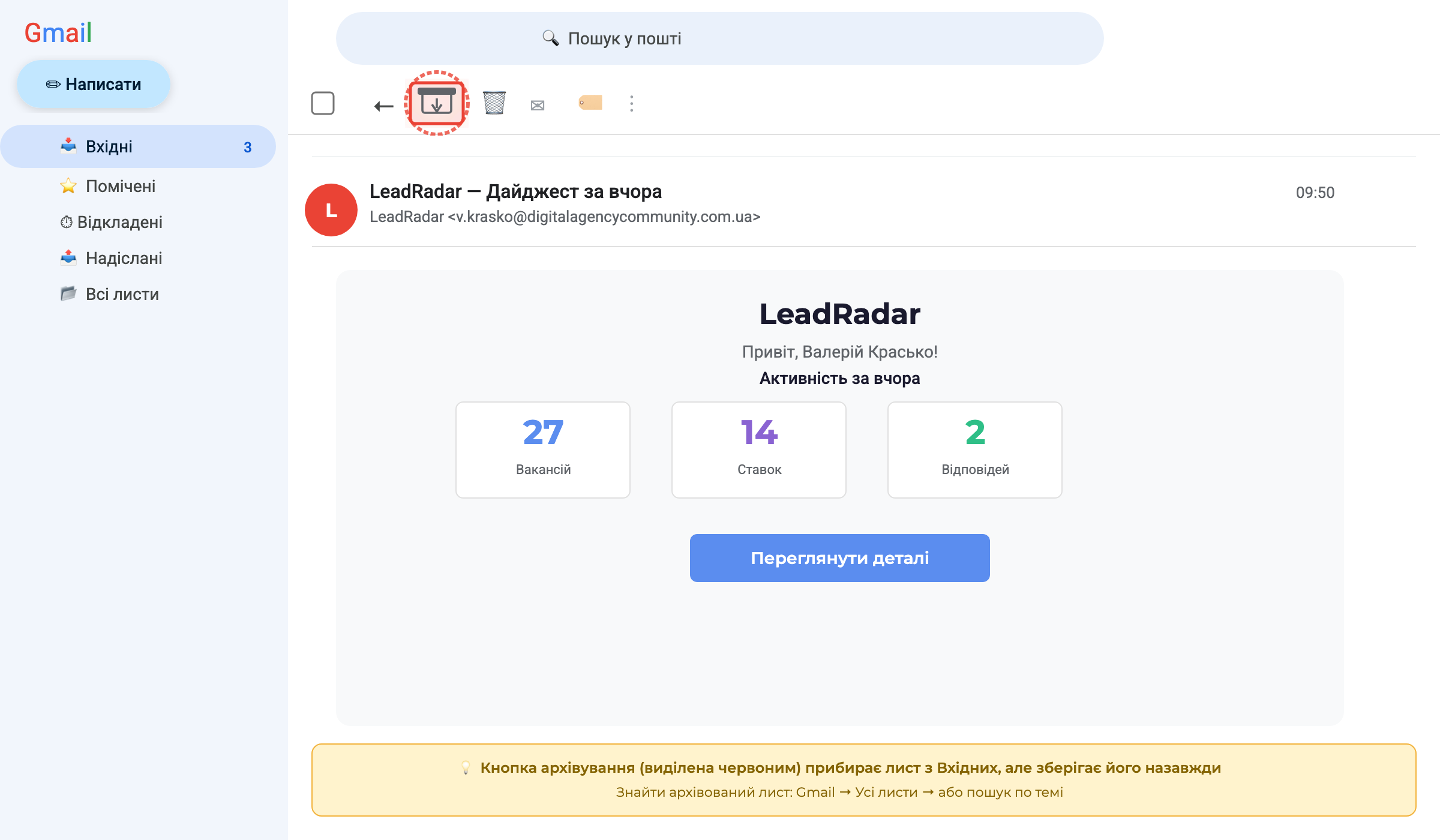Click the yellow tip banner about archiving
The image size is (1440, 840).
tap(864, 780)
